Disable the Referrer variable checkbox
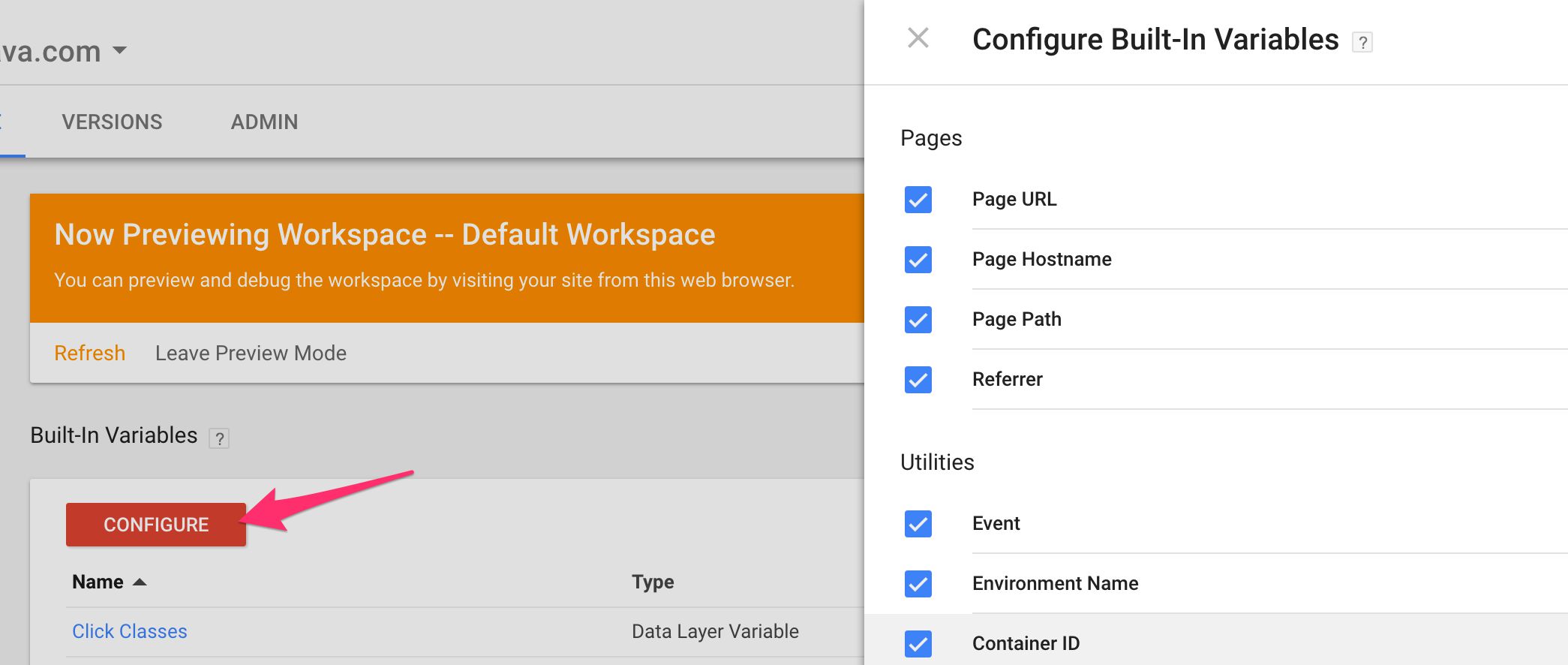 click(x=918, y=380)
